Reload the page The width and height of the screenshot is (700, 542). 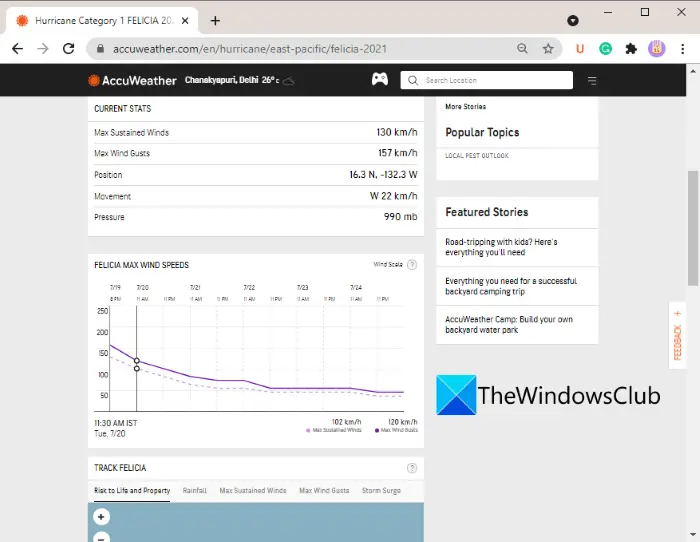click(x=68, y=49)
